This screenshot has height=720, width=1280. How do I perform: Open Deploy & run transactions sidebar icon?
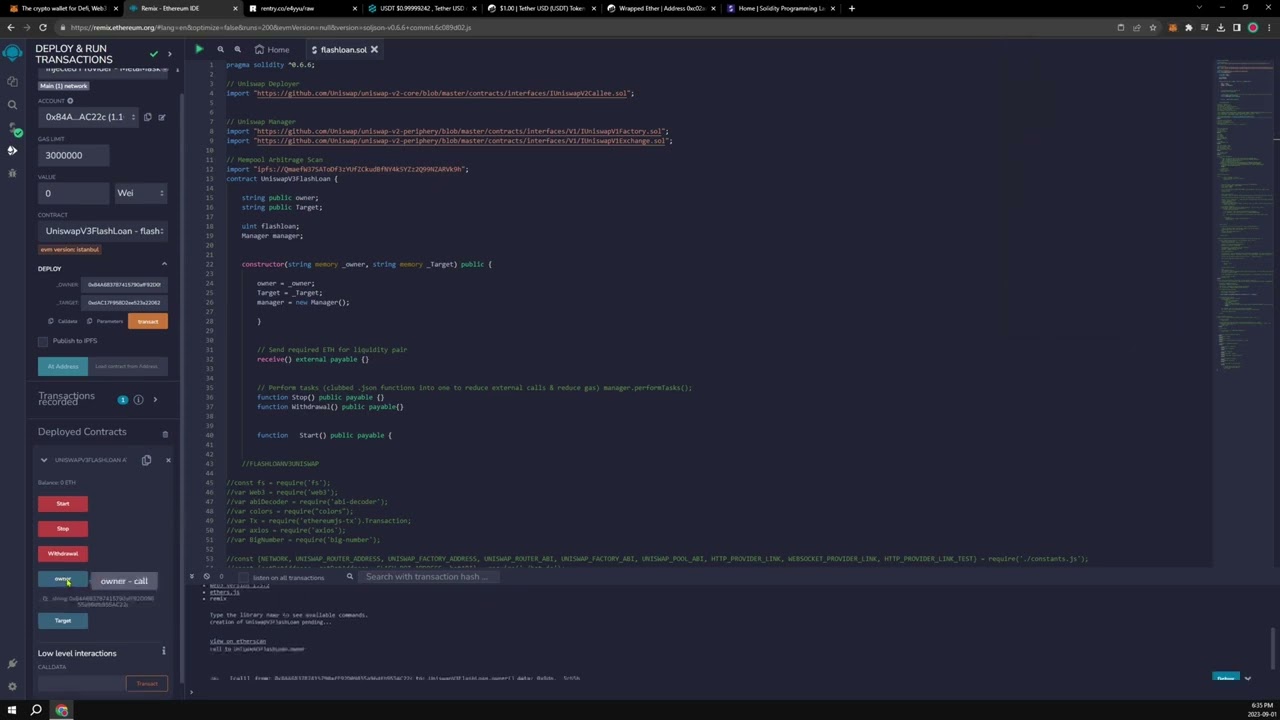click(x=12, y=150)
